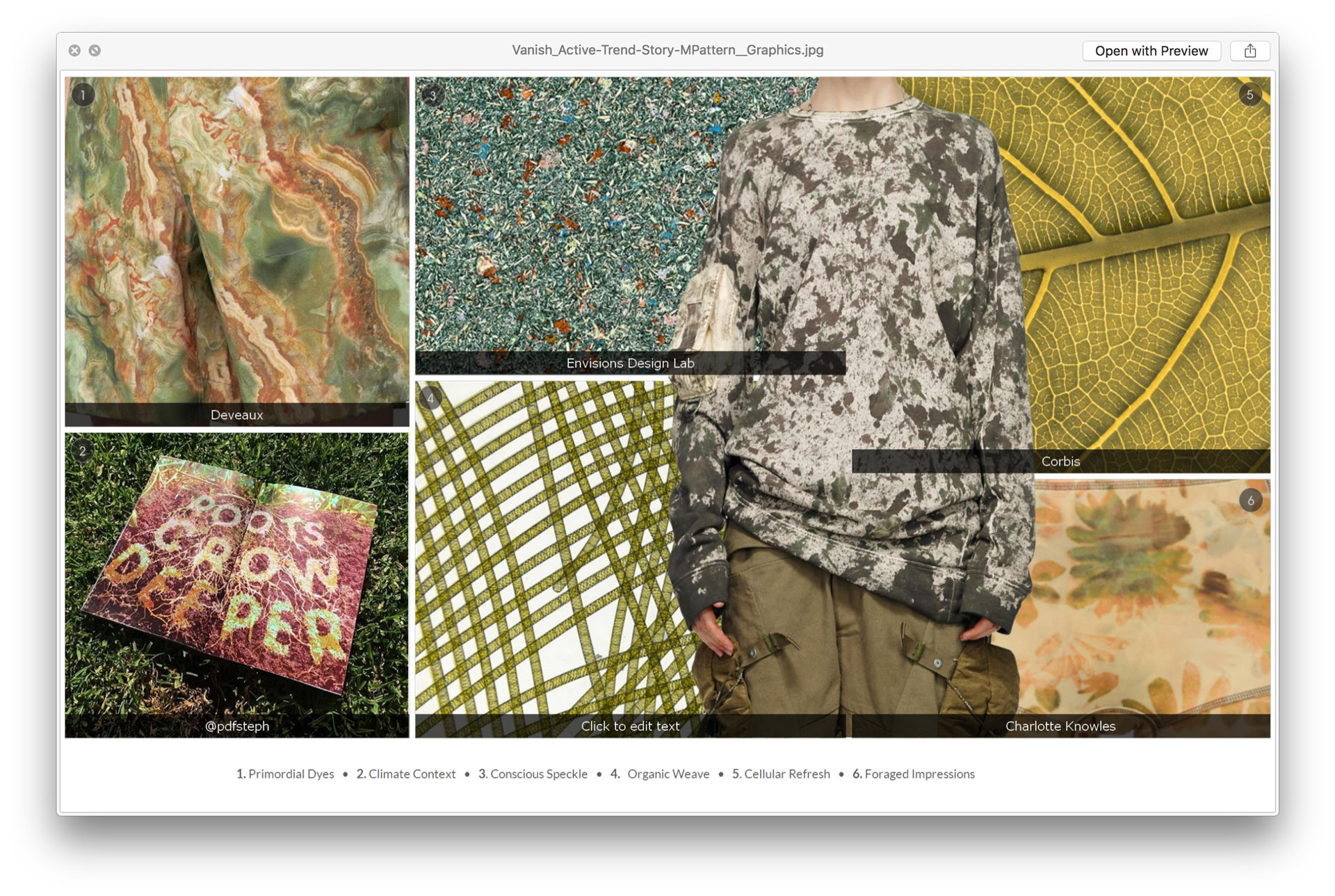Click the '3. Conscious Speckle' label

coord(533,774)
